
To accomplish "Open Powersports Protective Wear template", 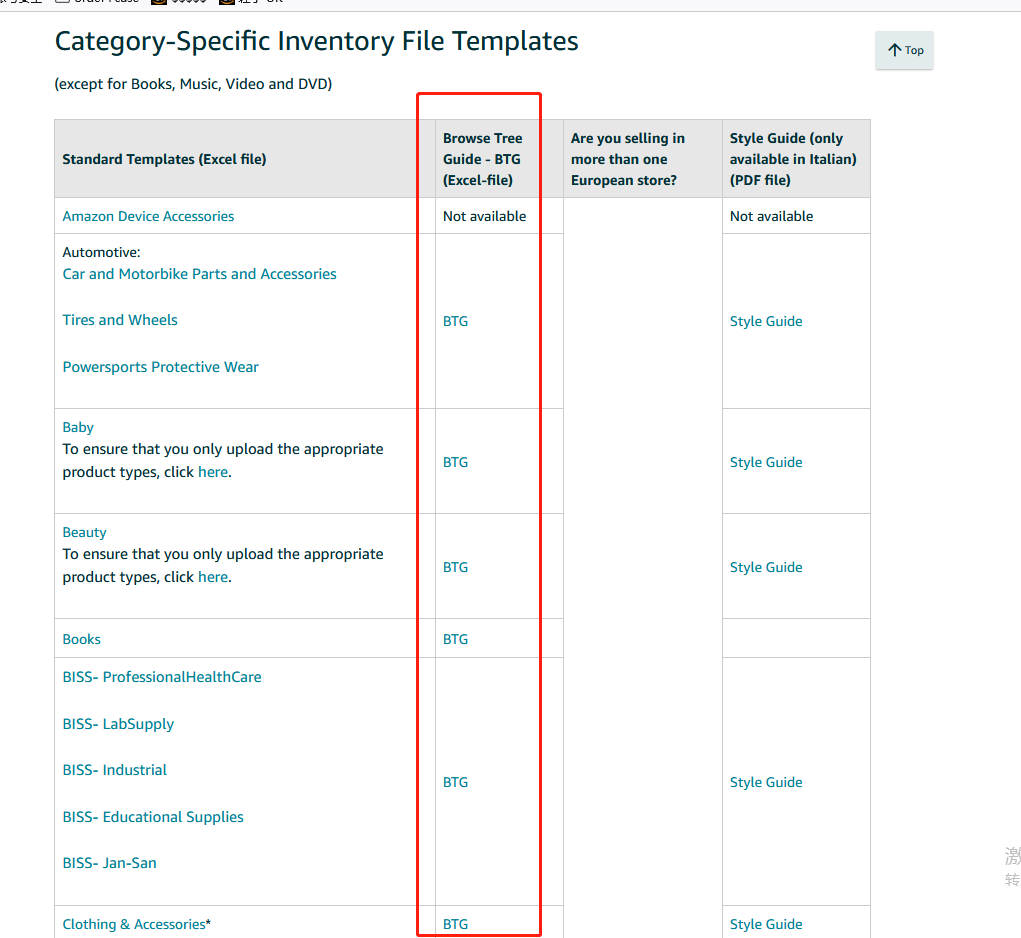I will click(x=160, y=367).
